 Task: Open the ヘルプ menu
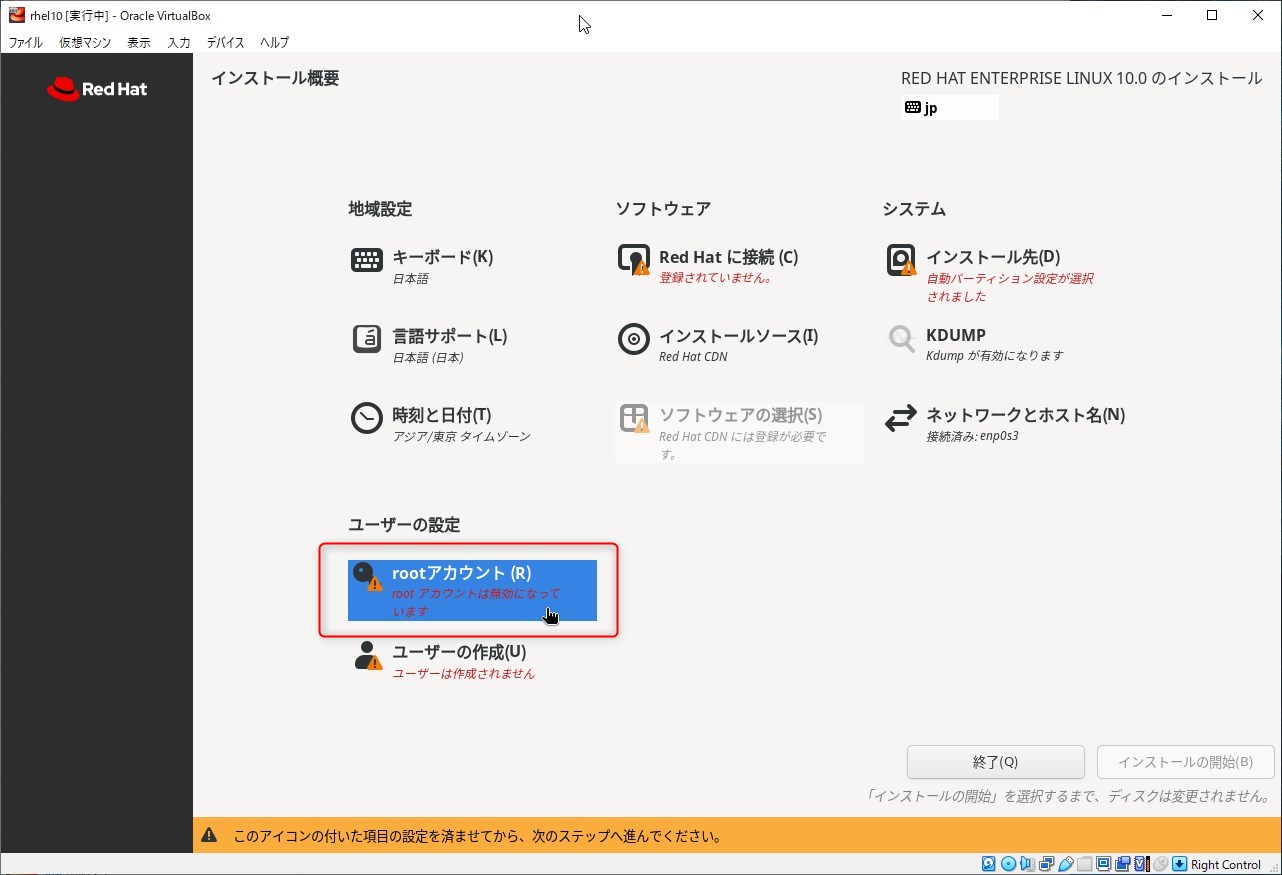[x=274, y=43]
